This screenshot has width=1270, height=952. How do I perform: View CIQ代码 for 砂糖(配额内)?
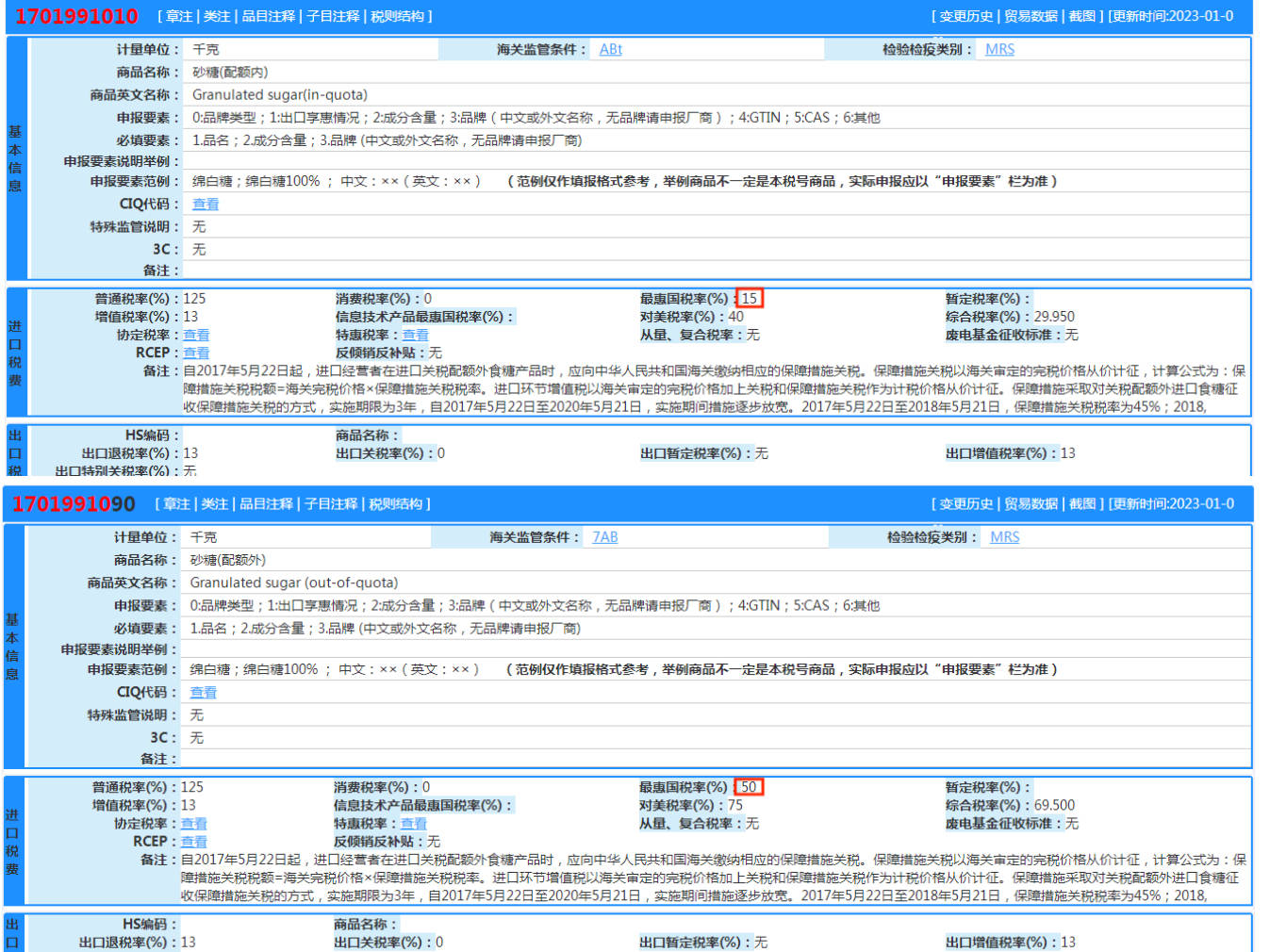click(206, 204)
